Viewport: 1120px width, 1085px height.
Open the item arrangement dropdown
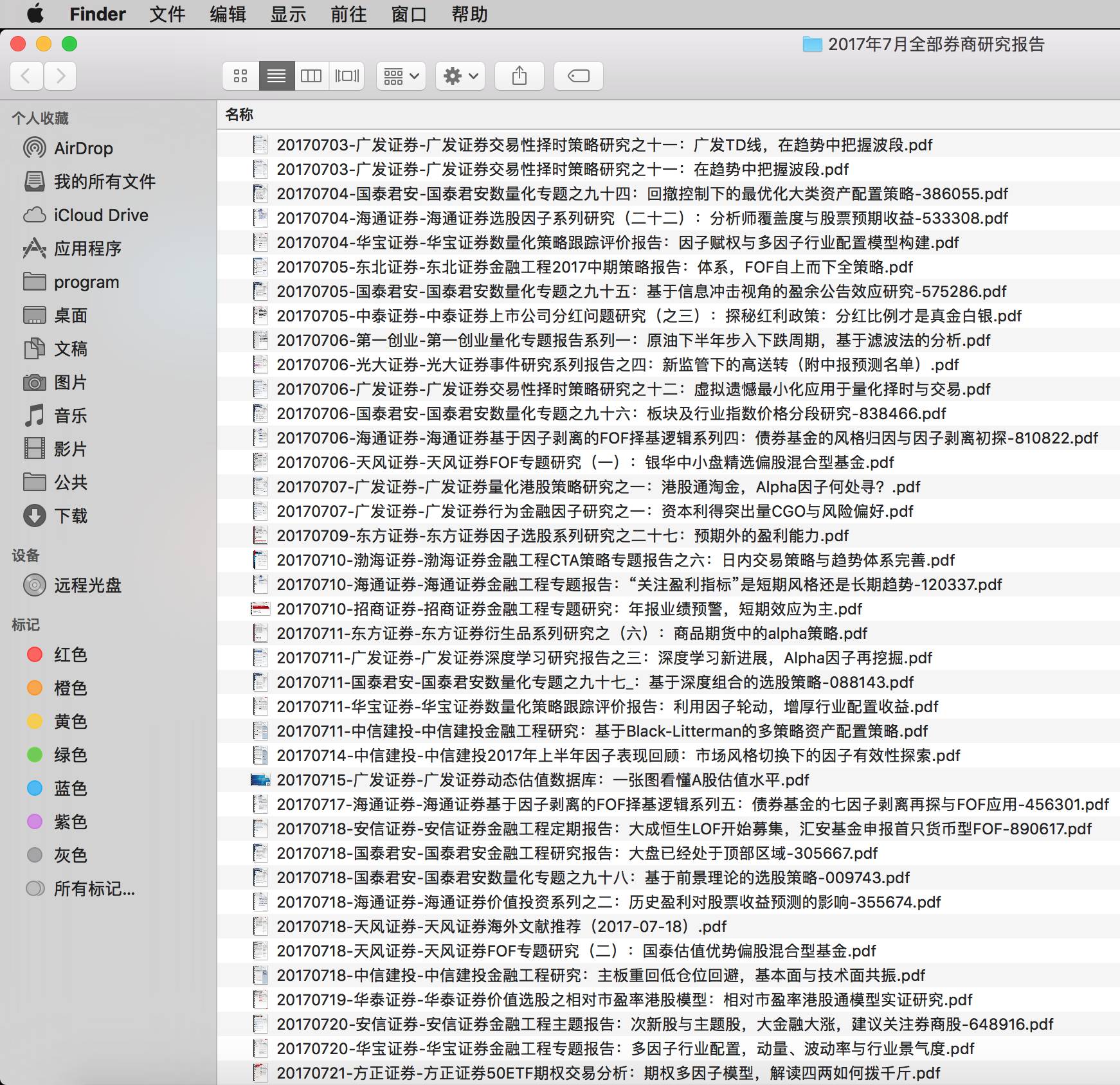(x=401, y=76)
